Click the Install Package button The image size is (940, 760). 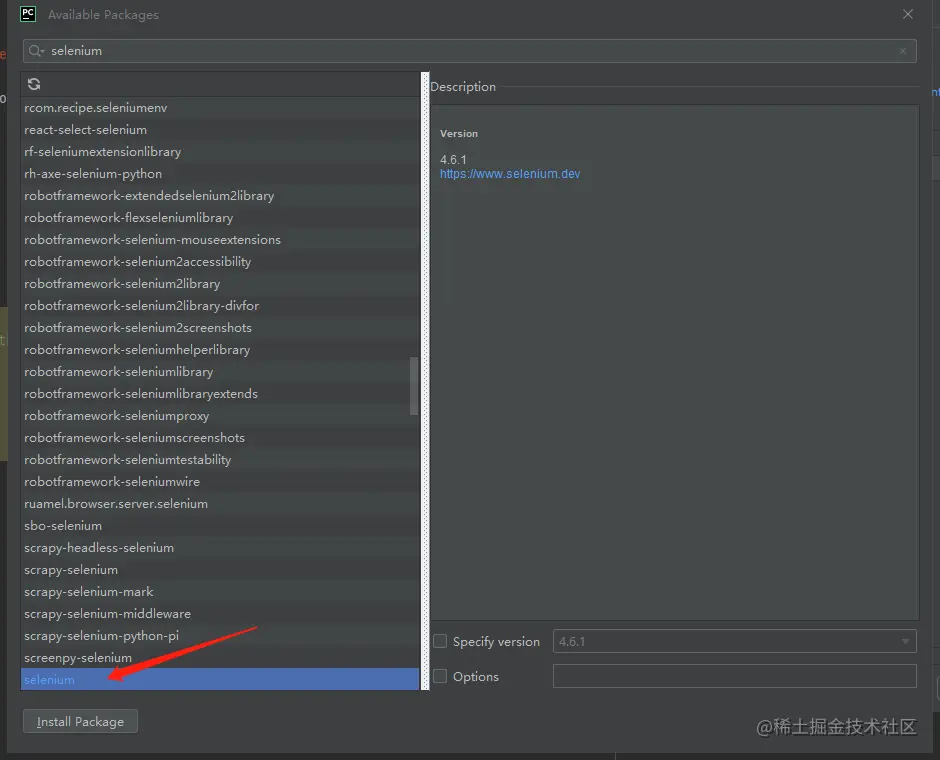(80, 722)
